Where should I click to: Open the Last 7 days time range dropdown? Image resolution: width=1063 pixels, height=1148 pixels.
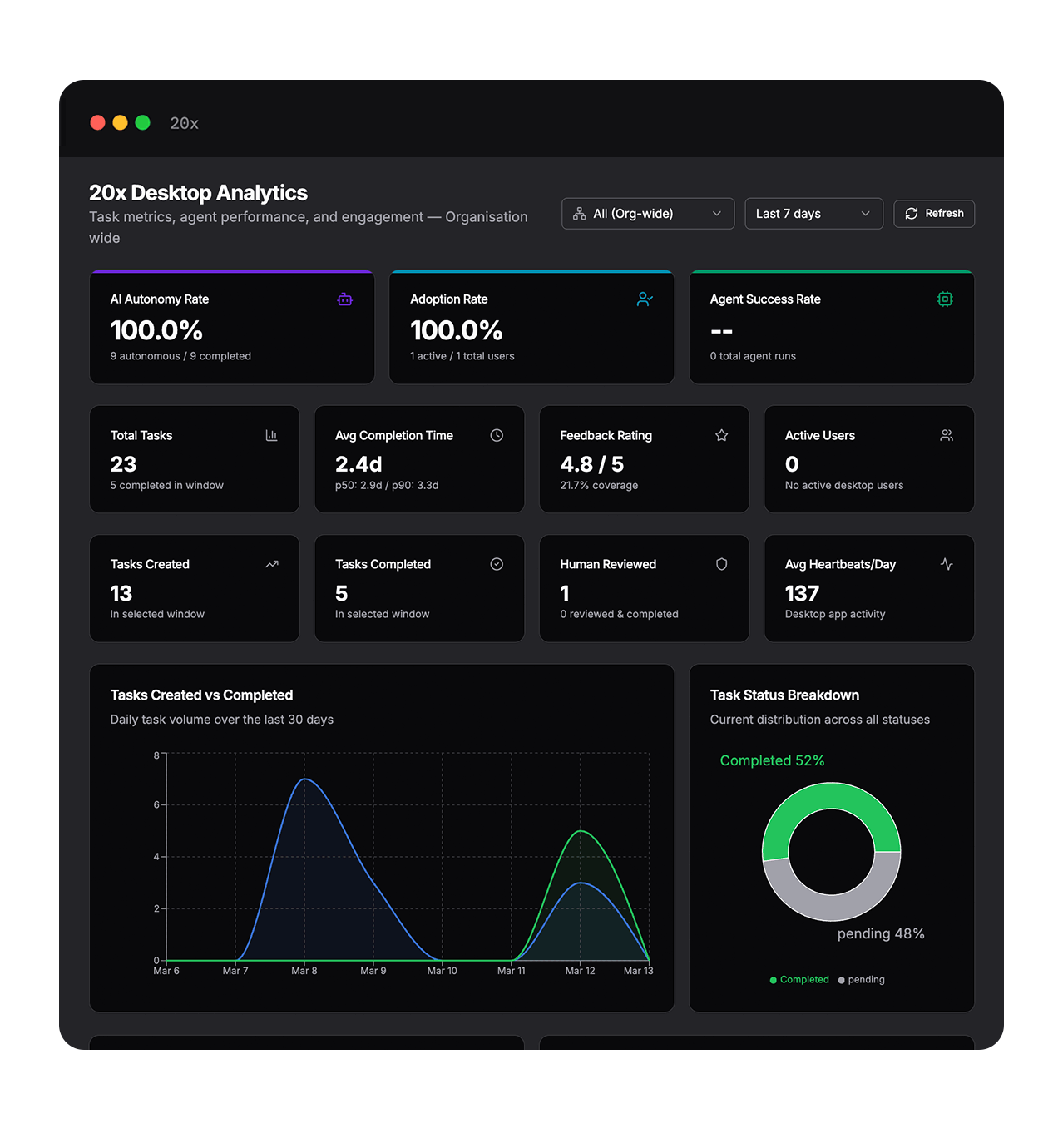813,214
